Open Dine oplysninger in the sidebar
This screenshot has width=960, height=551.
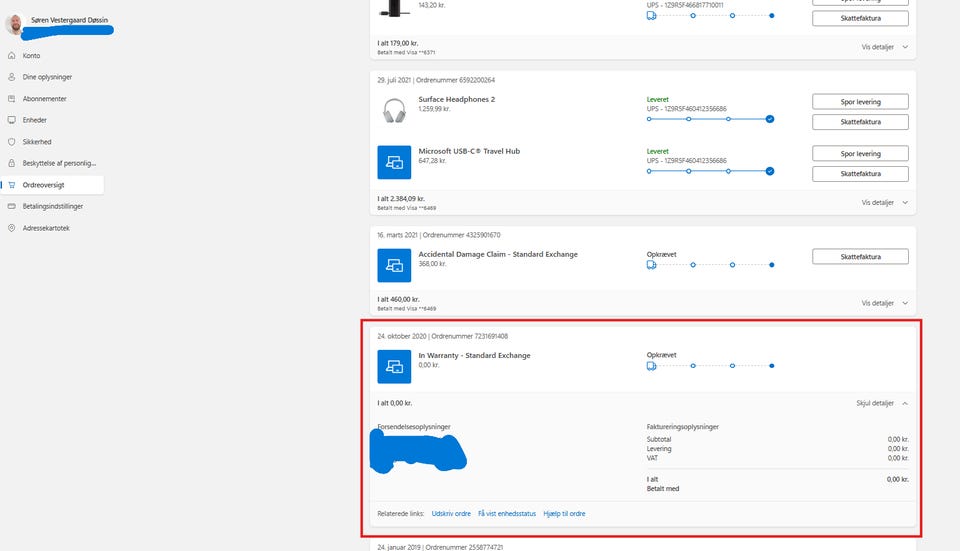pyautogui.click(x=47, y=77)
